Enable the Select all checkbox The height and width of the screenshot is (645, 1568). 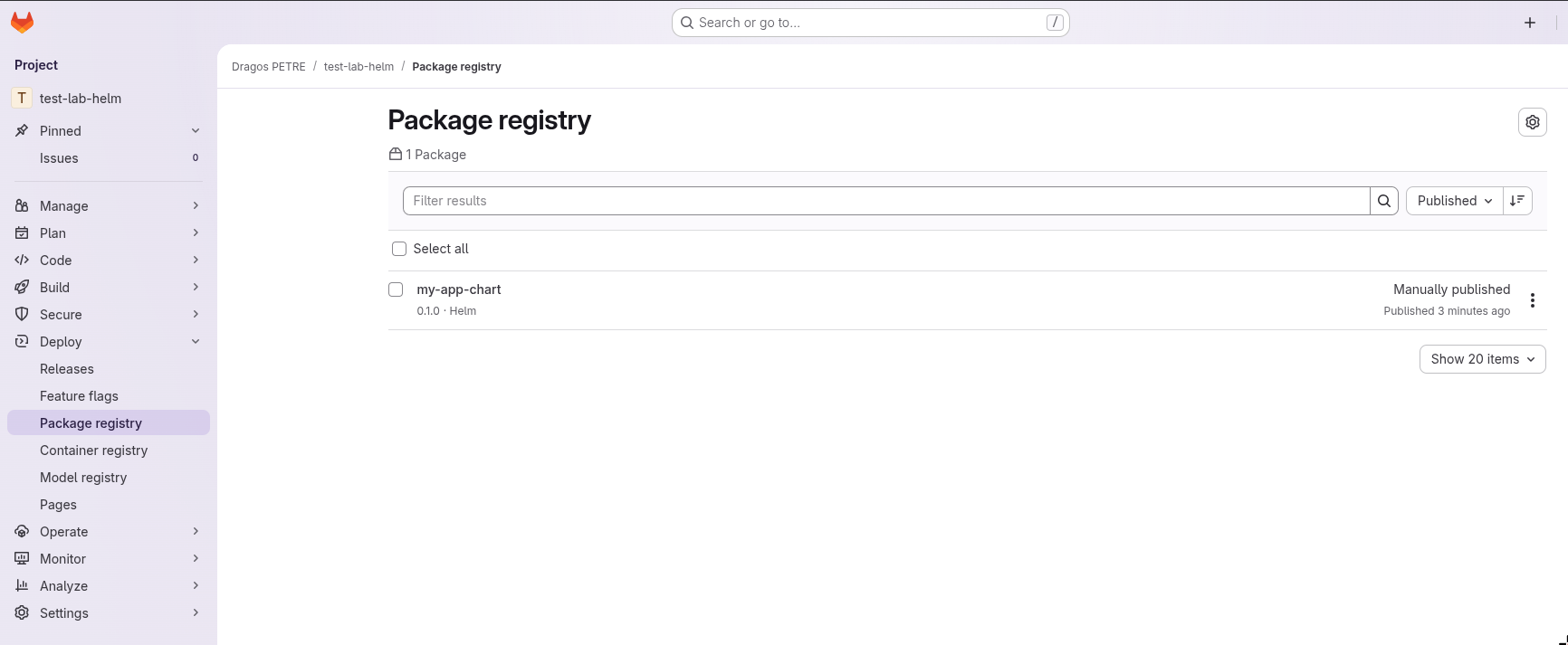[x=398, y=248]
